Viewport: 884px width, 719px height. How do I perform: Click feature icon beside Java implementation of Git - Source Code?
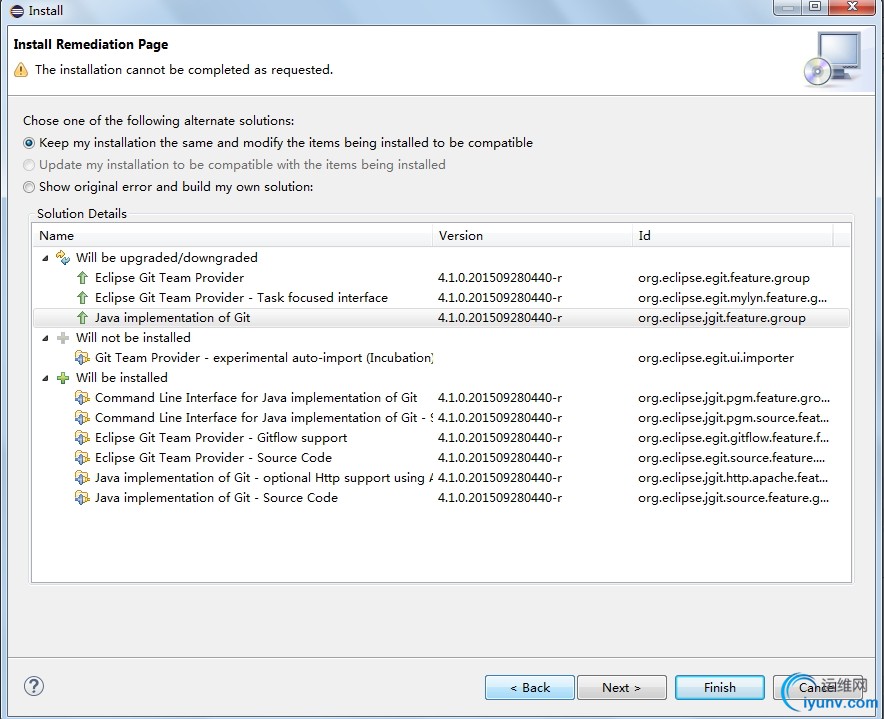point(82,498)
